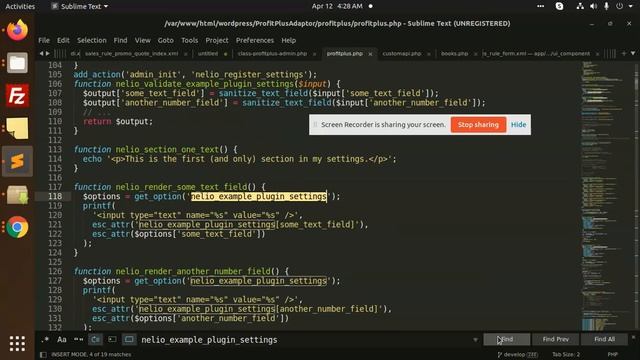Switch to sales_rule_promo_quote_index.xml tab
The image size is (640, 360).
[131, 53]
